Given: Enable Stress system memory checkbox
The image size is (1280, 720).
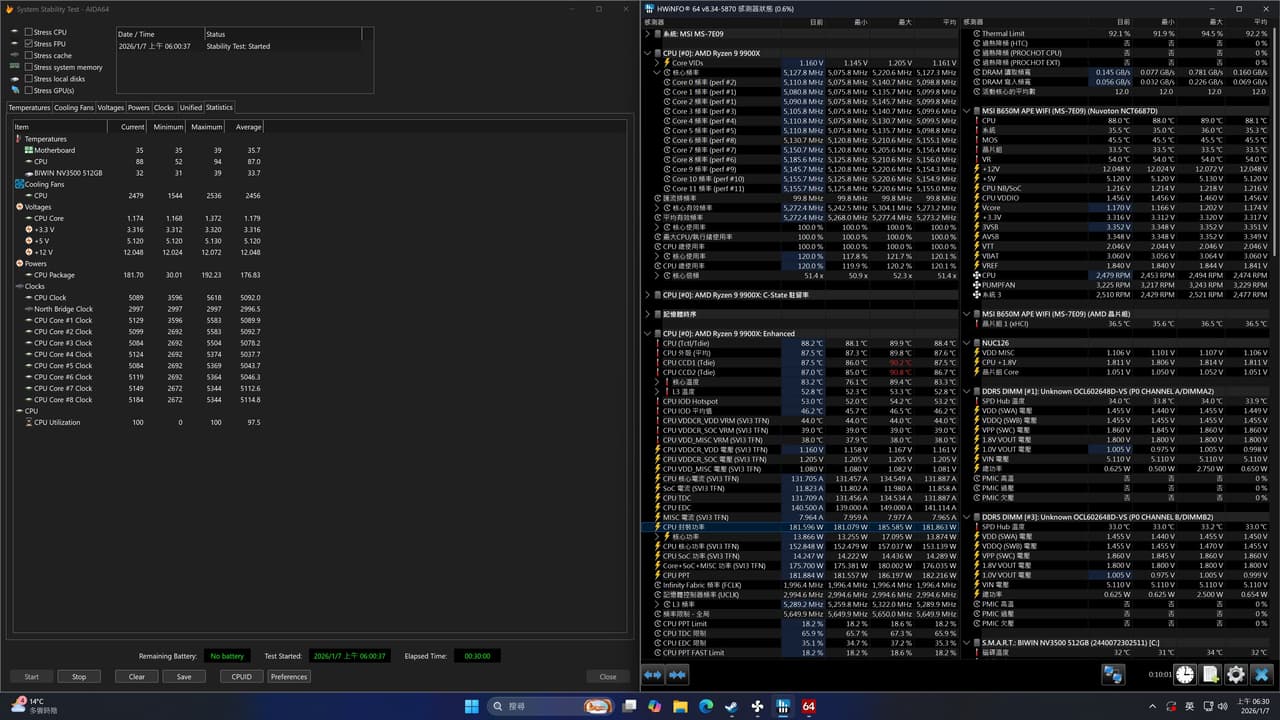Looking at the screenshot, I should click(x=29, y=67).
